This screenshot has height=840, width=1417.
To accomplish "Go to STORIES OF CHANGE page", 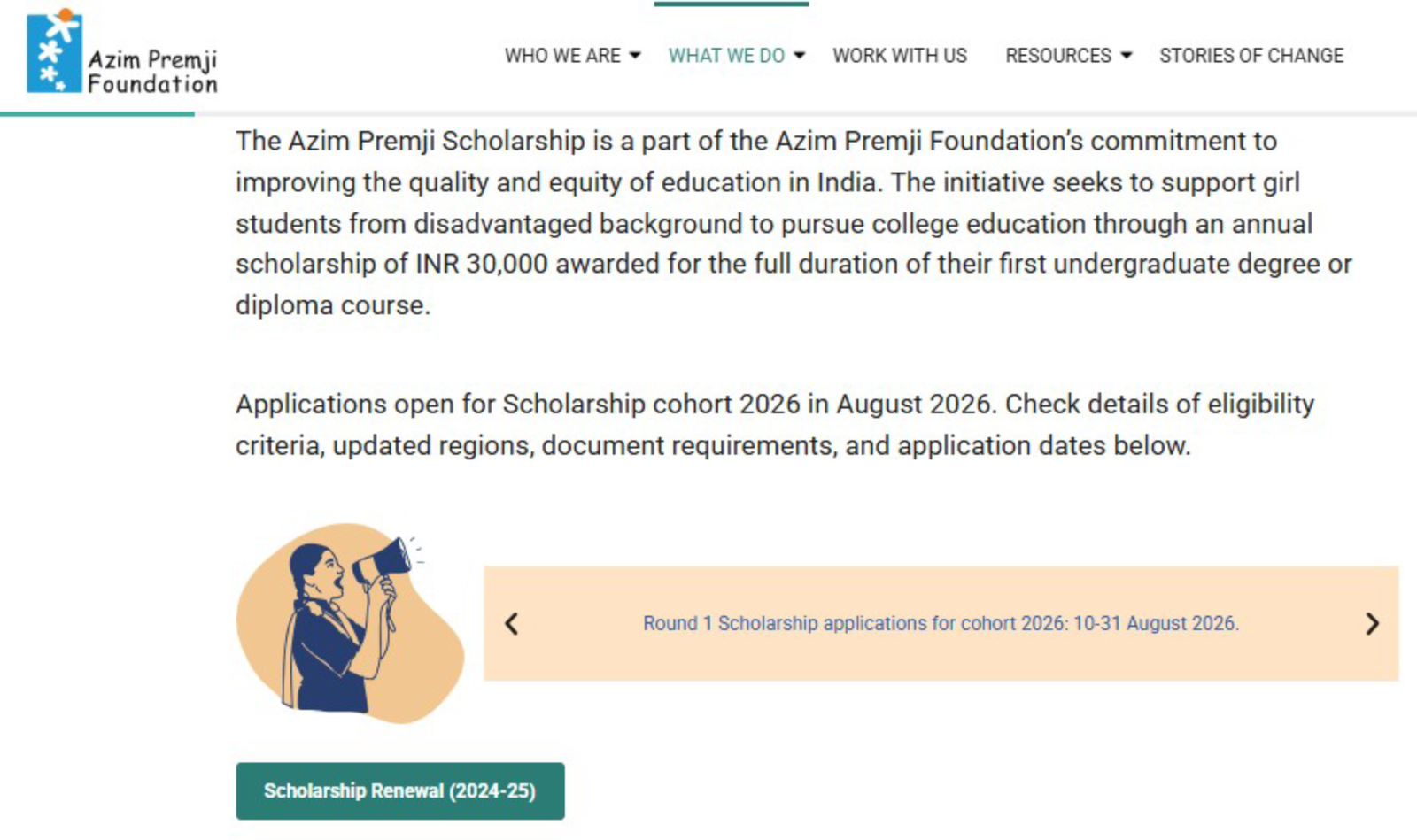I will coord(1251,56).
